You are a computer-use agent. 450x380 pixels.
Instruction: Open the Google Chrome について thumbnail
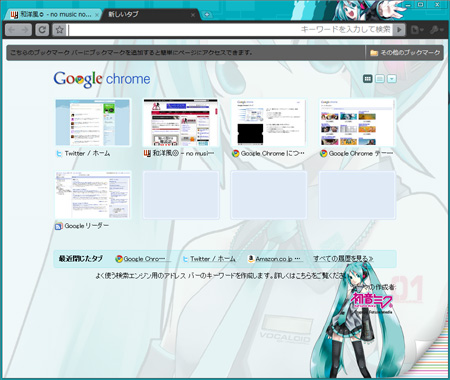tap(269, 122)
